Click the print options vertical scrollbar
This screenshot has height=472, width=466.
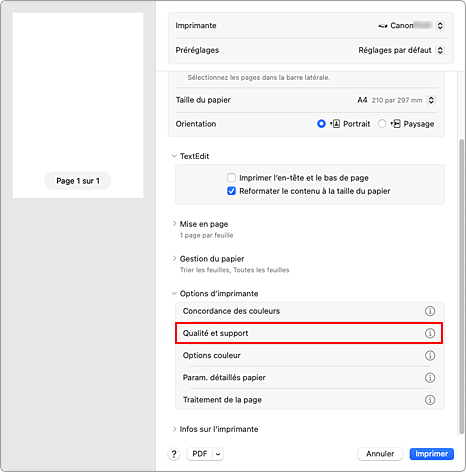pos(461,287)
